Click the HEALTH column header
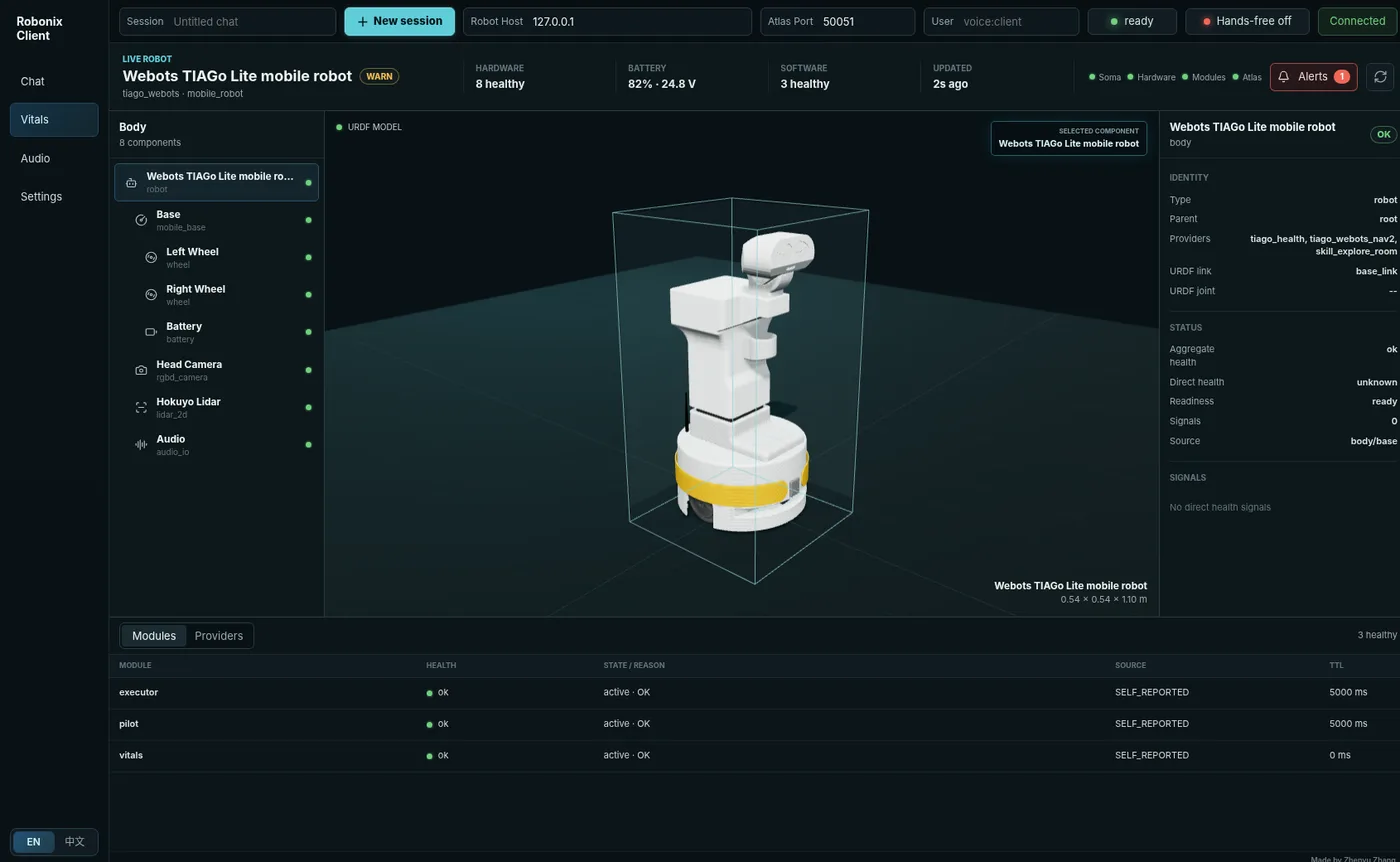This screenshot has height=862, width=1400. point(441,665)
